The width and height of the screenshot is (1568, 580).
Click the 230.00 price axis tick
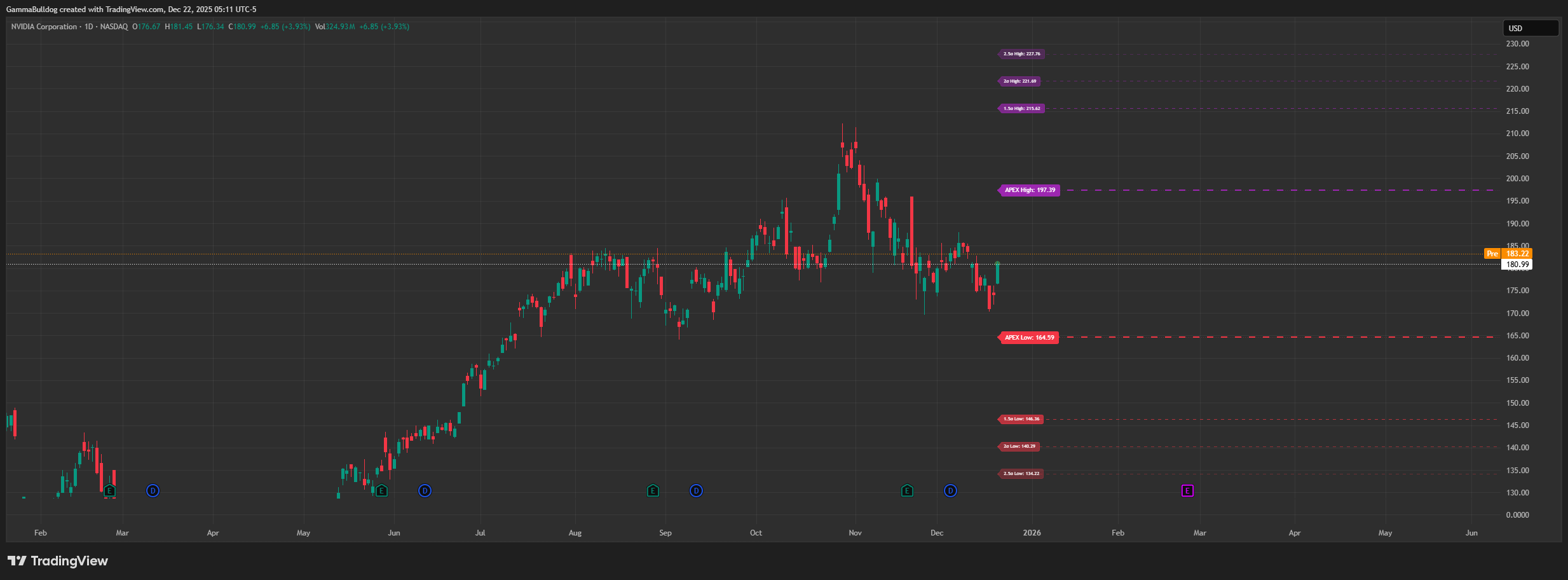pos(1517,44)
